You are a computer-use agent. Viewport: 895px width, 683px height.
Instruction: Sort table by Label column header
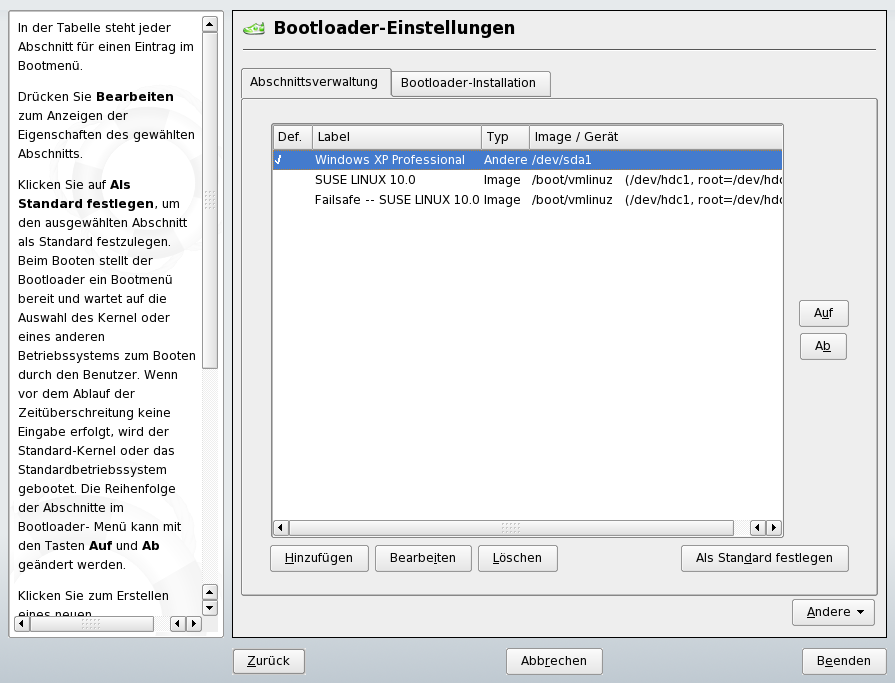(x=396, y=137)
